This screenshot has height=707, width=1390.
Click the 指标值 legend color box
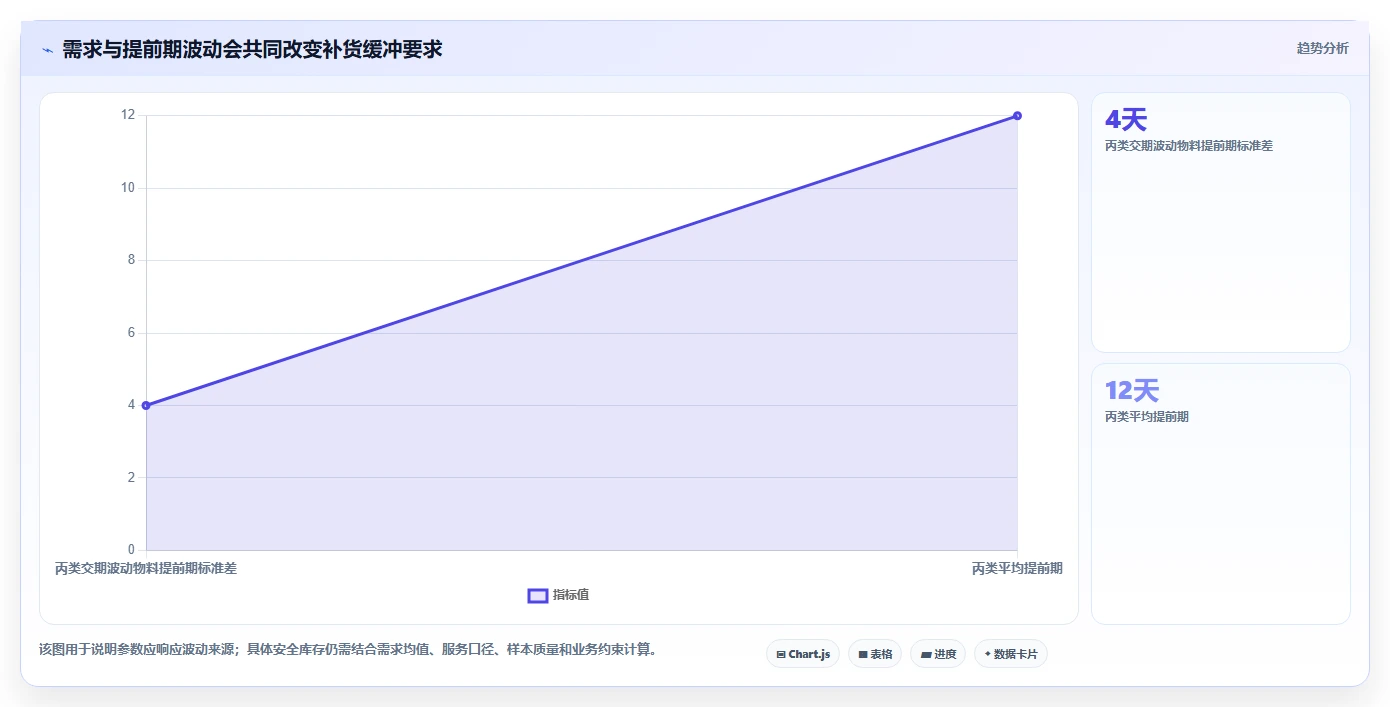(x=538, y=595)
